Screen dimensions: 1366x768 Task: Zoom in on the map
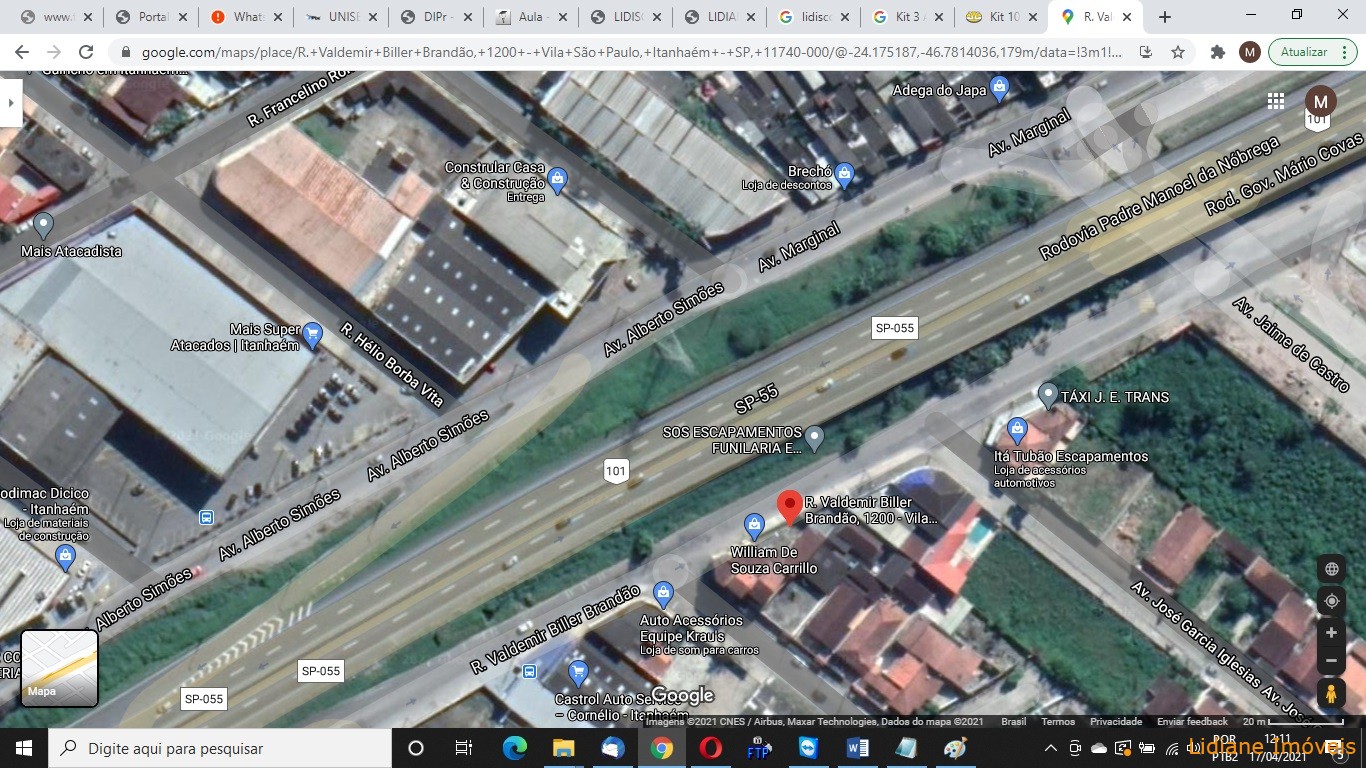point(1331,633)
